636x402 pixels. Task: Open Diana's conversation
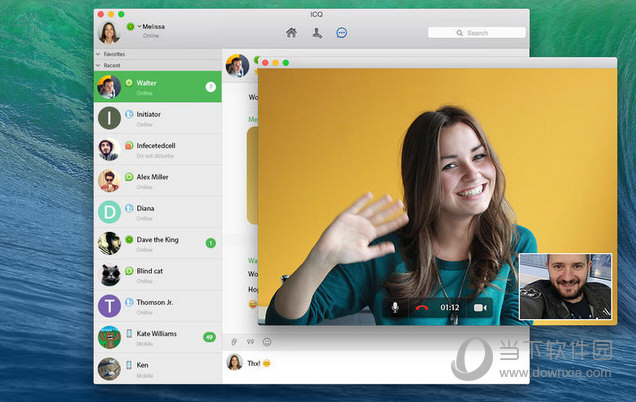pos(158,212)
